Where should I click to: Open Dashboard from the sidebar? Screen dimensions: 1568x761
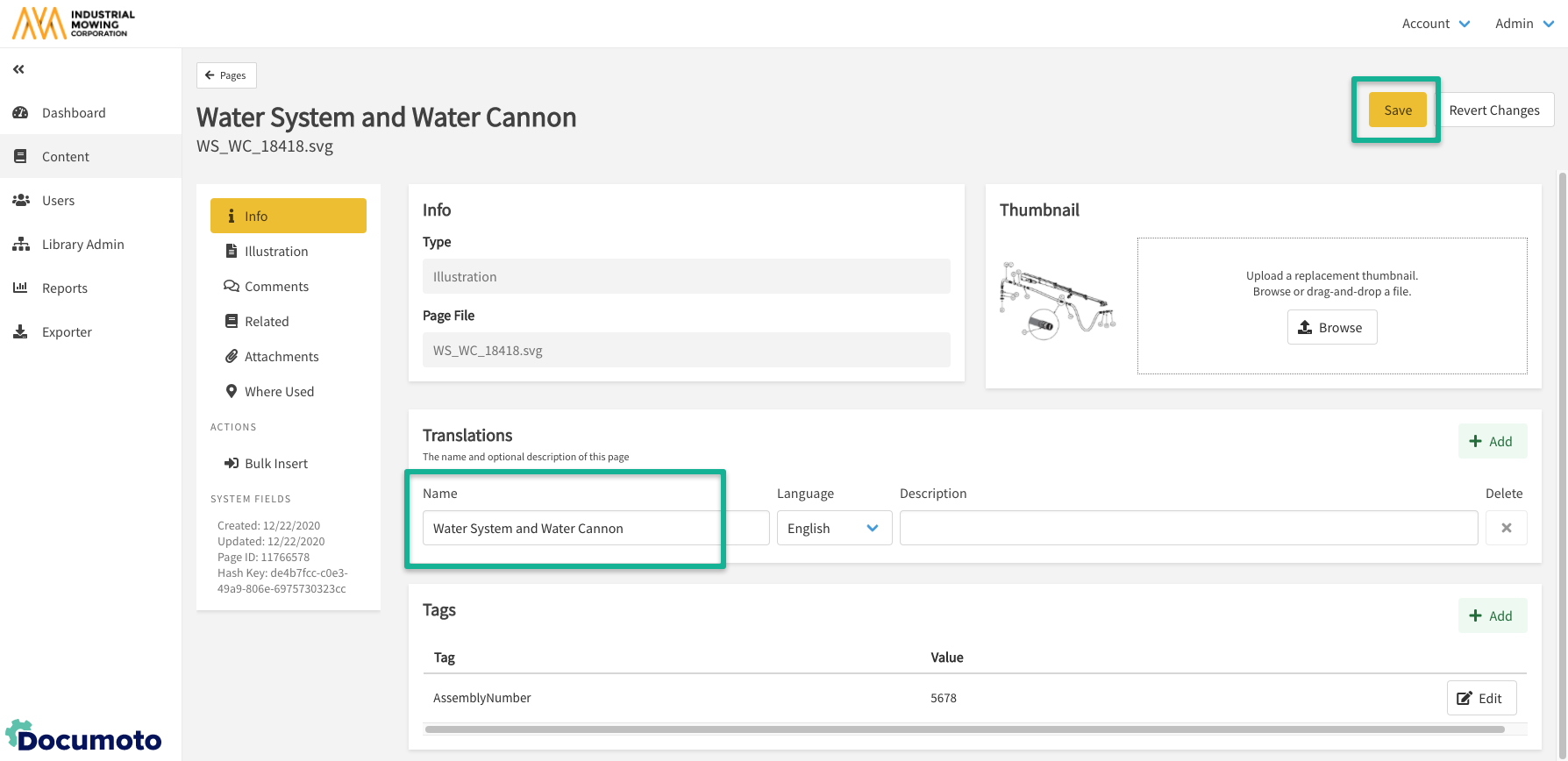(x=74, y=113)
